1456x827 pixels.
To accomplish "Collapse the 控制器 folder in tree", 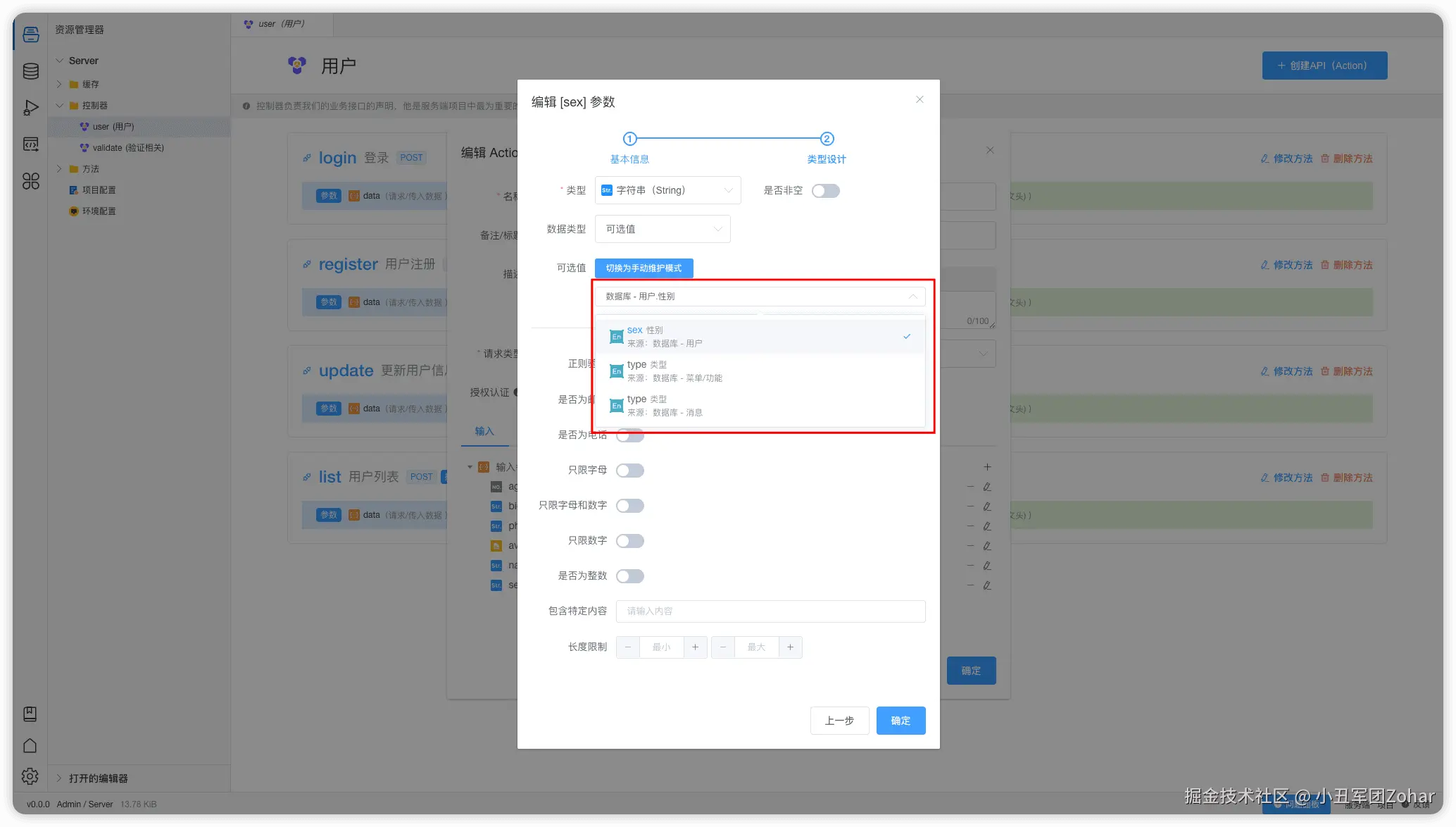I will (x=60, y=106).
